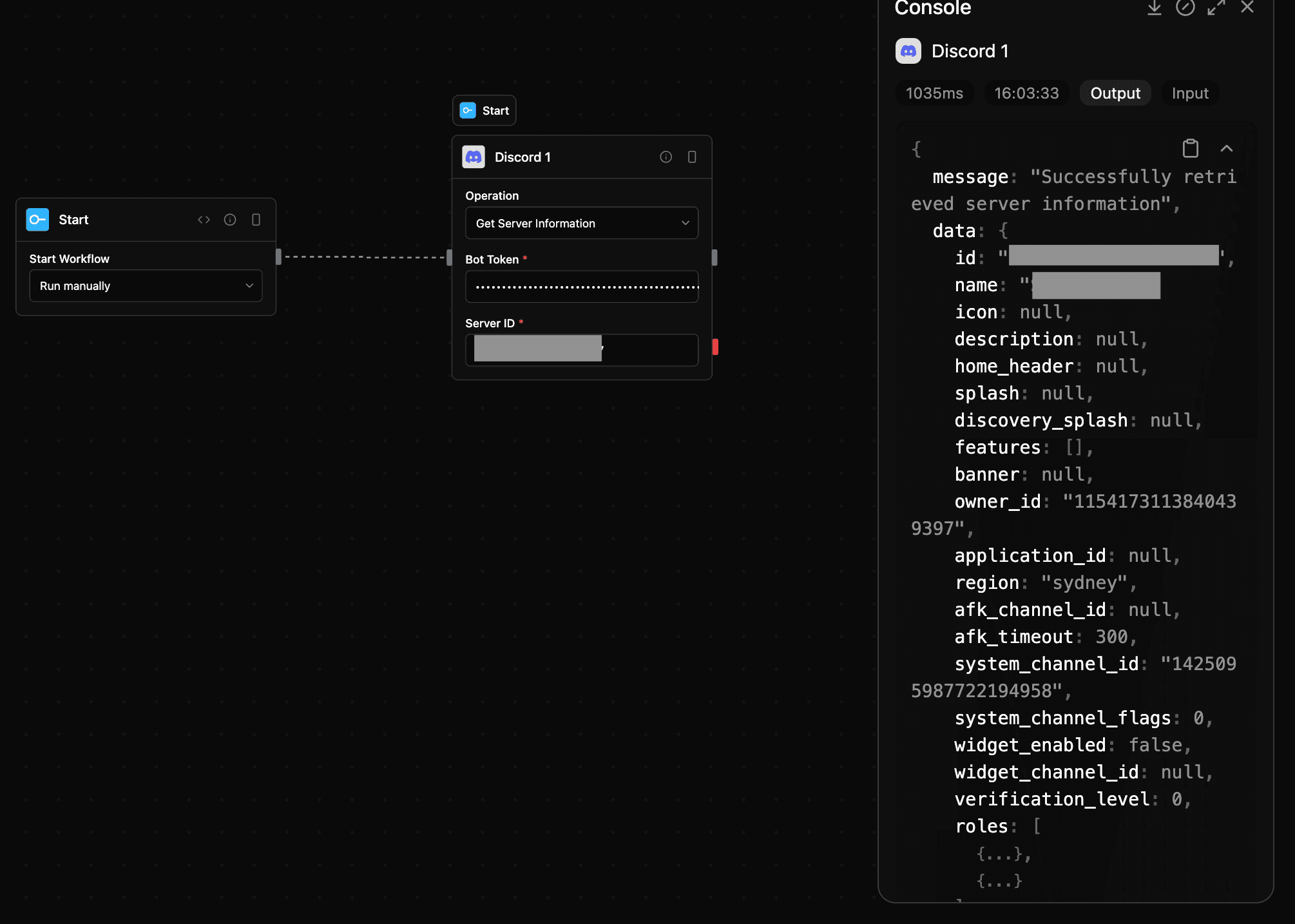1295x924 pixels.
Task: Collapse the JSON output with the chevron
Action: pos(1226,148)
